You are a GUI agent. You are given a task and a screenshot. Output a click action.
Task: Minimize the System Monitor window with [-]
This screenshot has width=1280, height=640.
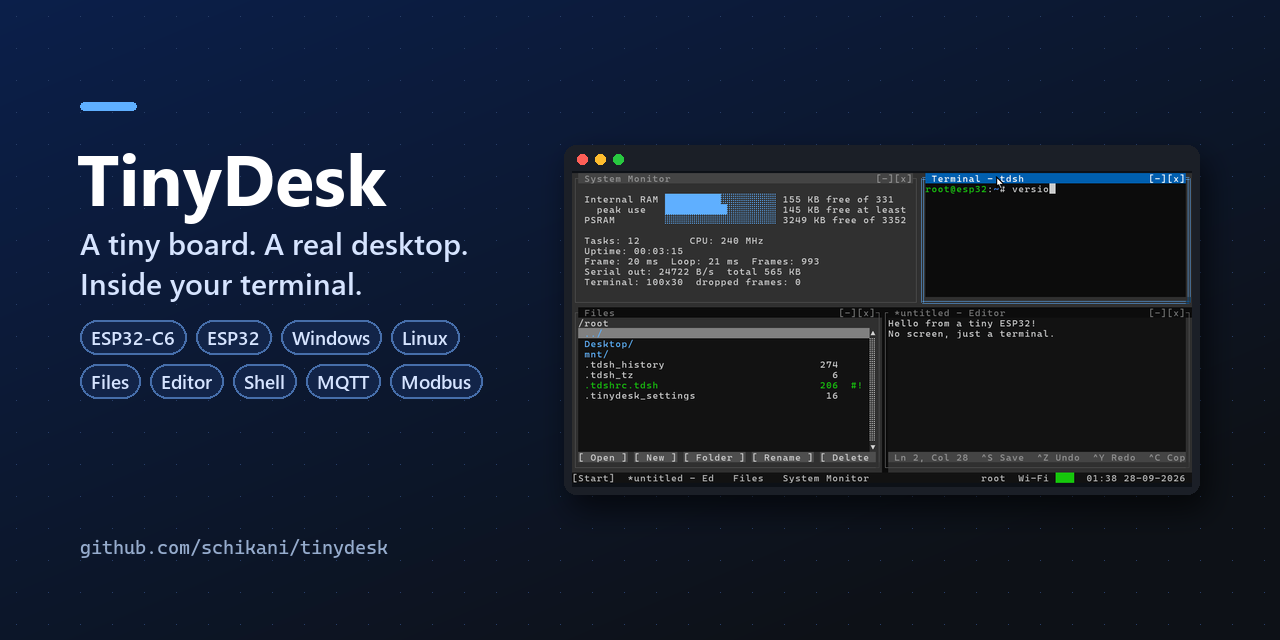tap(885, 179)
